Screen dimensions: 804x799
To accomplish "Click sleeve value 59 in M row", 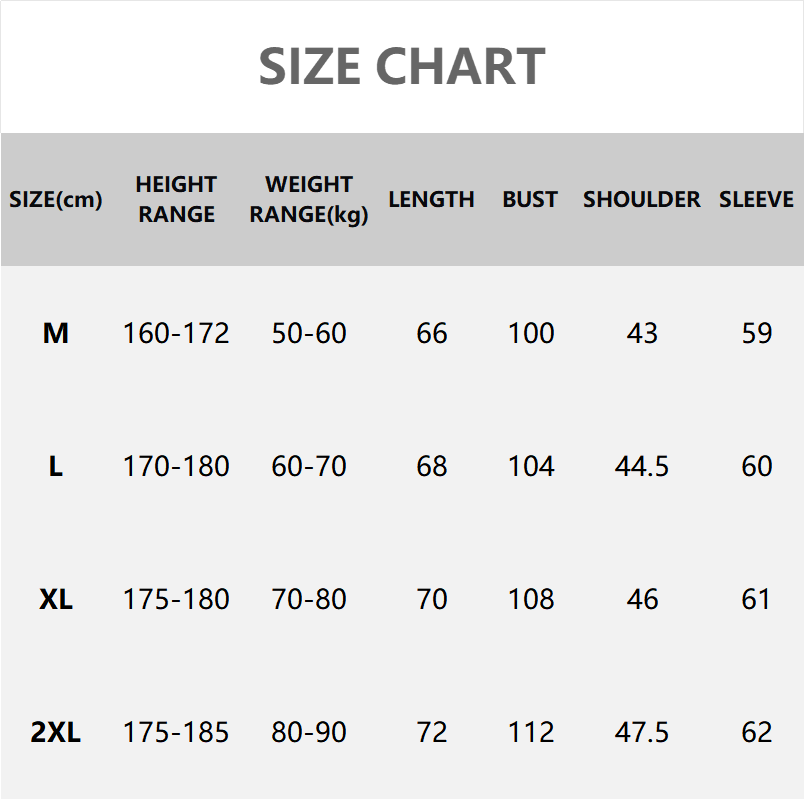I will 757,333.
